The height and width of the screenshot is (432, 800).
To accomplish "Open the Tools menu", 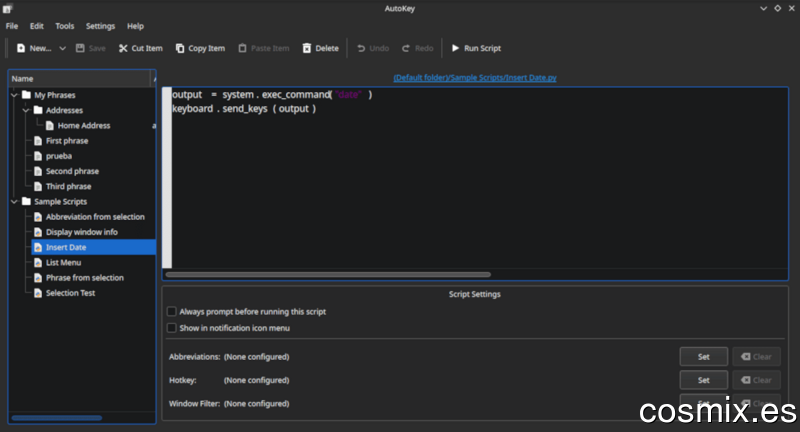I will pos(65,26).
